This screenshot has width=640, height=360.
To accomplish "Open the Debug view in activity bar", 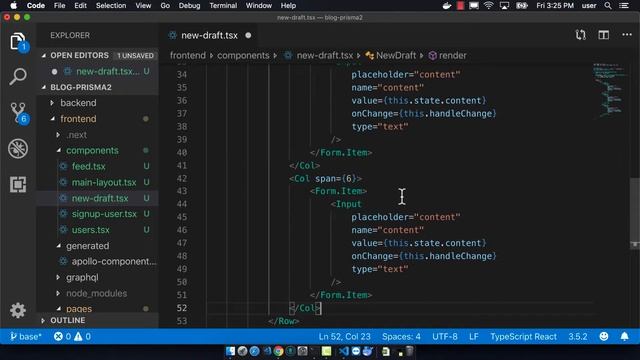I will click(x=18, y=149).
